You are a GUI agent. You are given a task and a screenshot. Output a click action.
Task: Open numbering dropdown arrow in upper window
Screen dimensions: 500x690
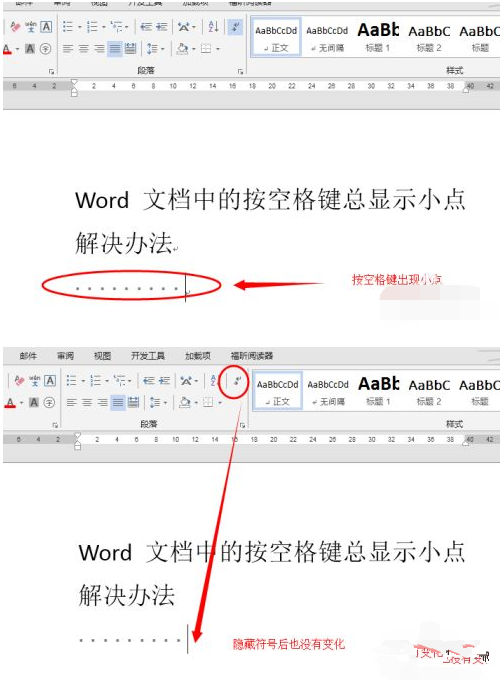tap(104, 27)
